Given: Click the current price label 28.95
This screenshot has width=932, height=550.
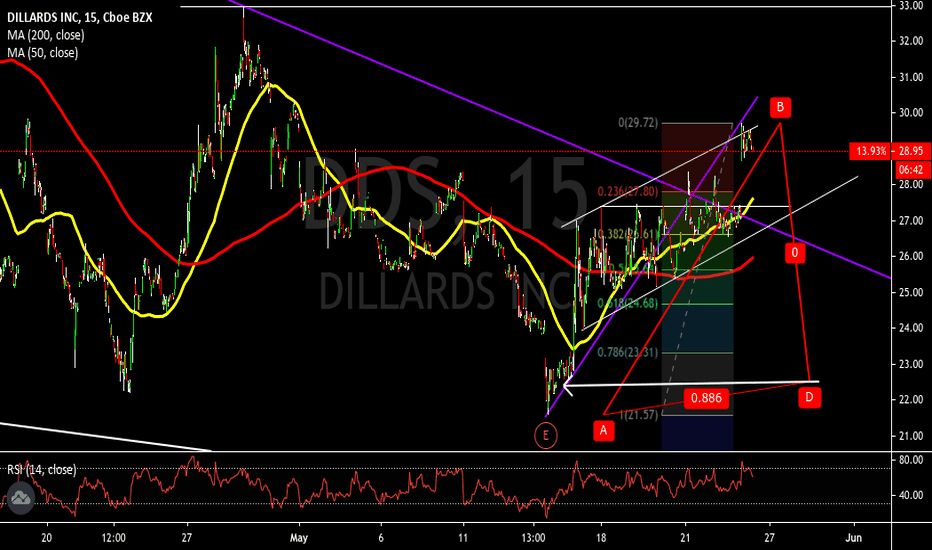Looking at the screenshot, I should point(911,151).
